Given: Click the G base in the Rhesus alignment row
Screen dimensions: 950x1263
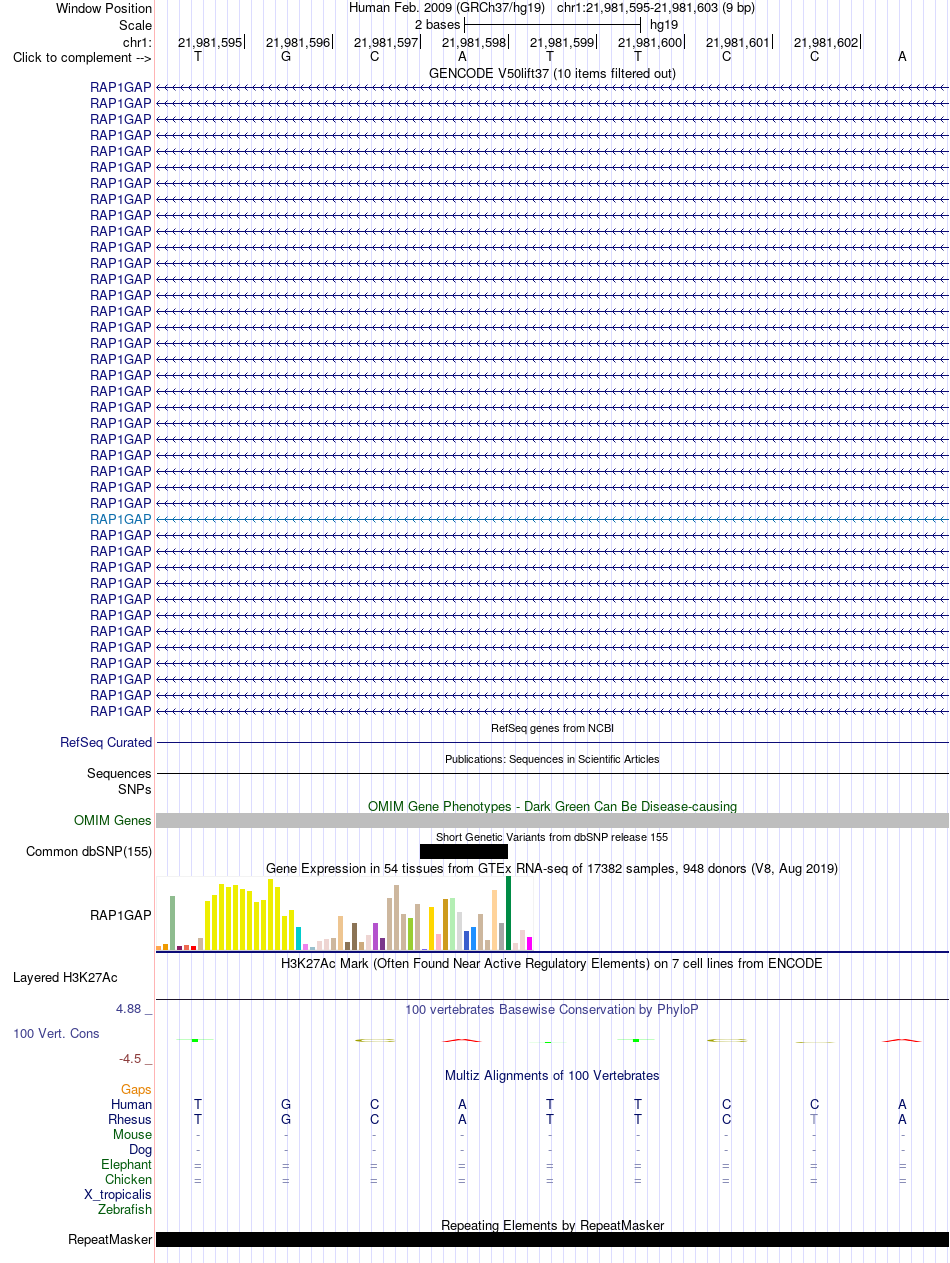Looking at the screenshot, I should tap(286, 1119).
